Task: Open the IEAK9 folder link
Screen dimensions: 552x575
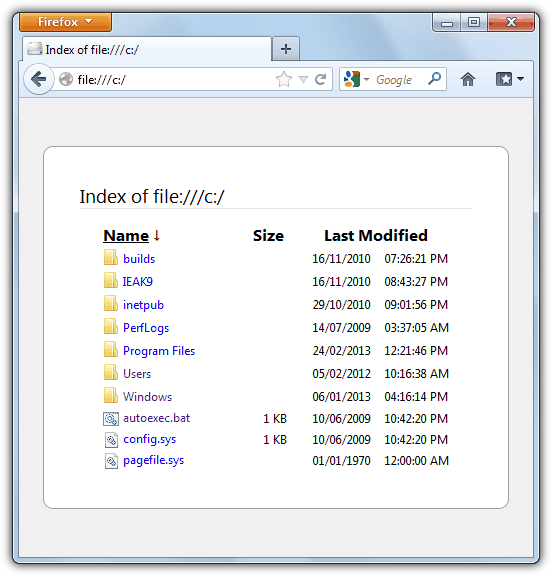Action: (138, 282)
